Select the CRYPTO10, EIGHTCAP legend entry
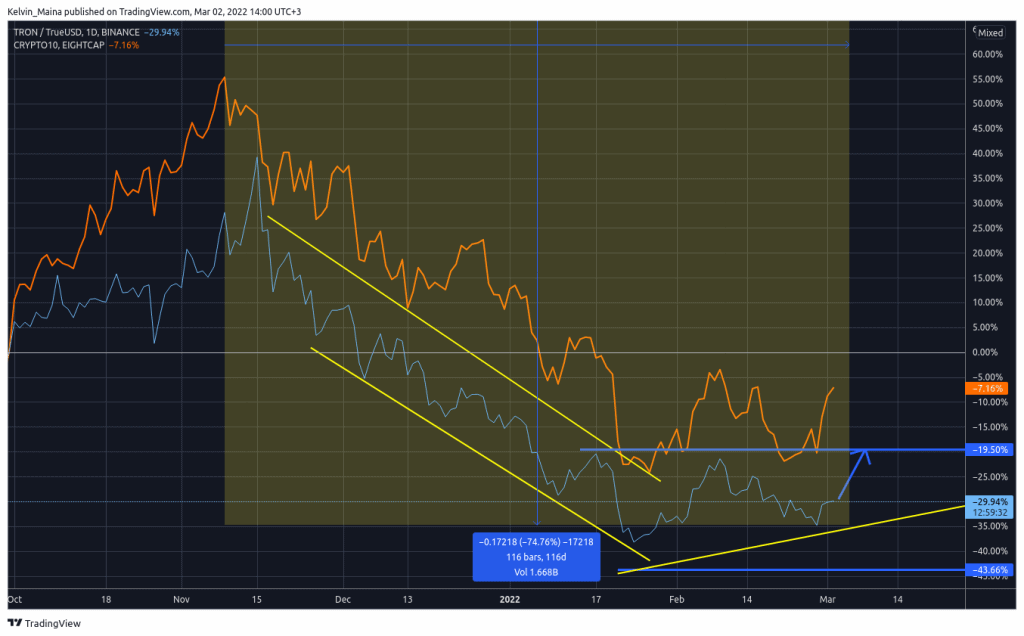1024x636 pixels. (59, 45)
